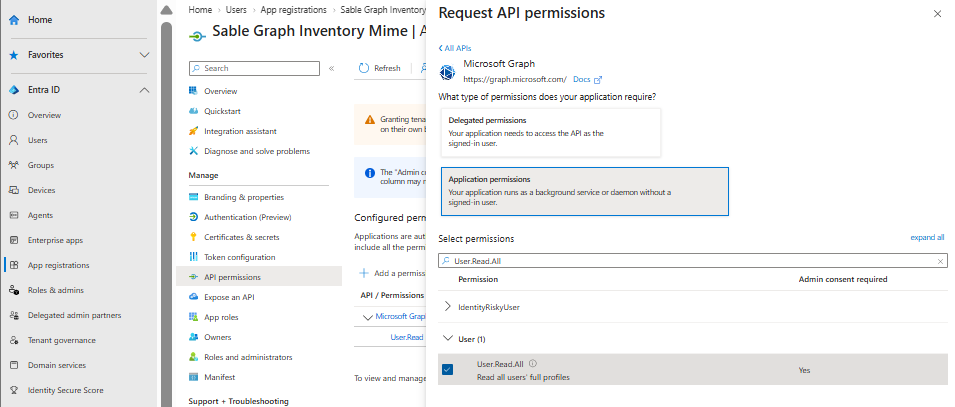This screenshot has height=407, width=955.
Task: Click Manifest icon in app menu
Action: 194,377
